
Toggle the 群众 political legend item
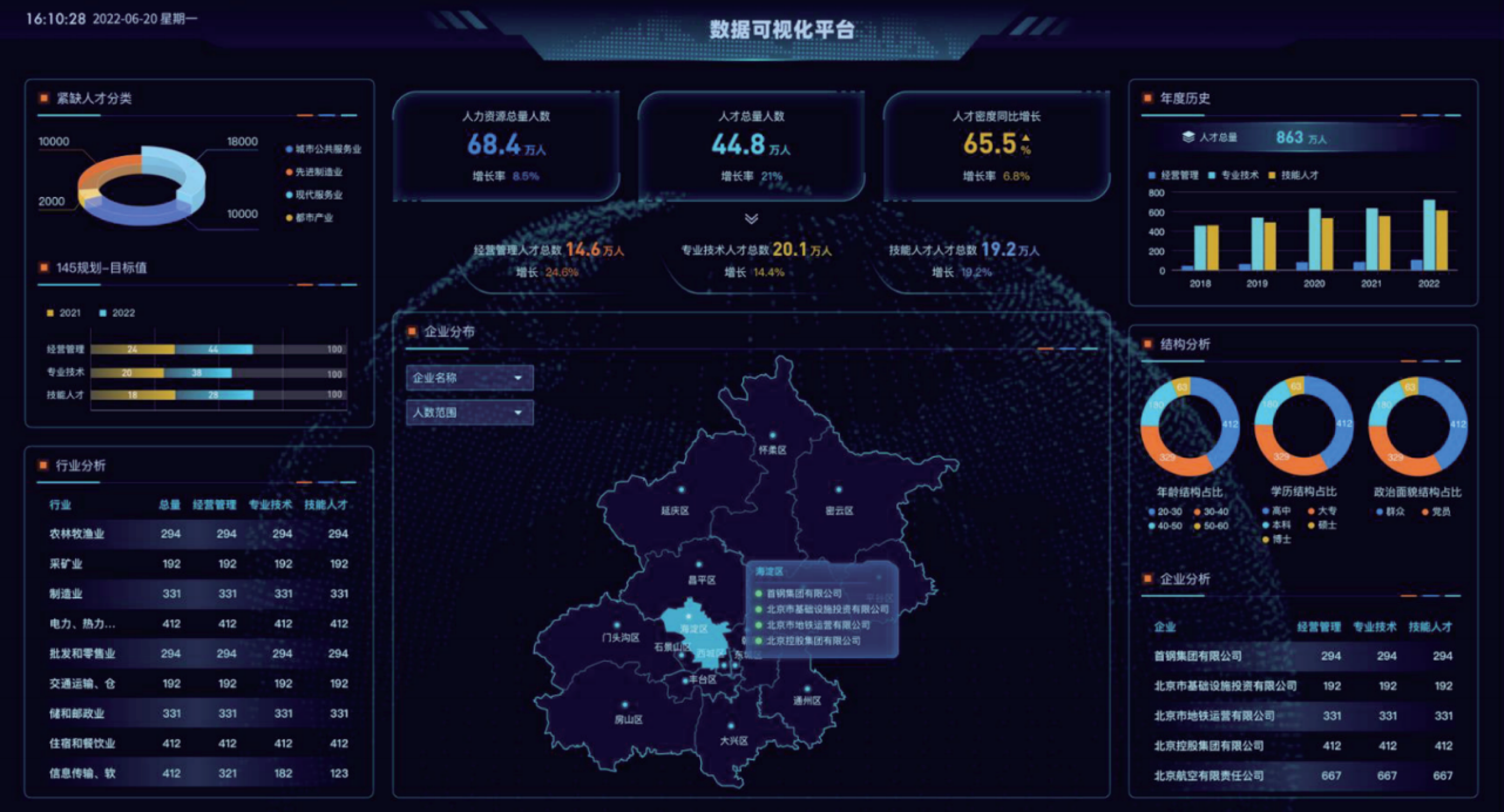click(x=1390, y=512)
